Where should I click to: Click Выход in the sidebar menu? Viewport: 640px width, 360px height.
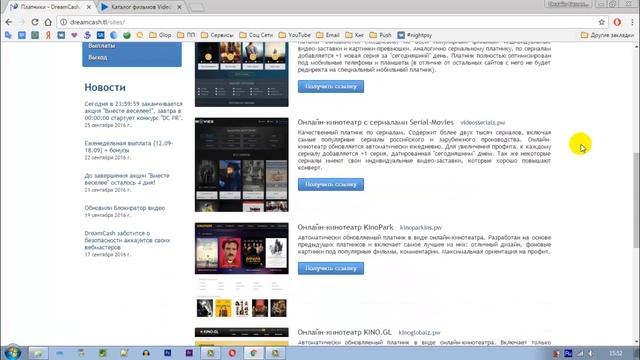pyautogui.click(x=98, y=58)
